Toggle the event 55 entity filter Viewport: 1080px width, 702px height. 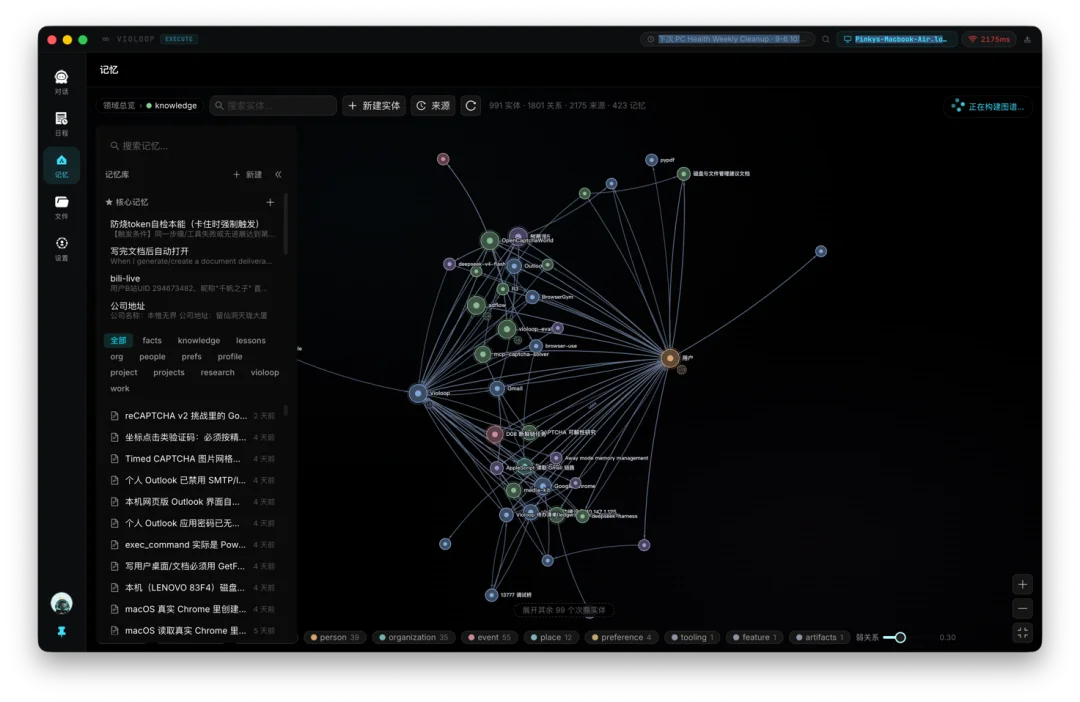(490, 637)
